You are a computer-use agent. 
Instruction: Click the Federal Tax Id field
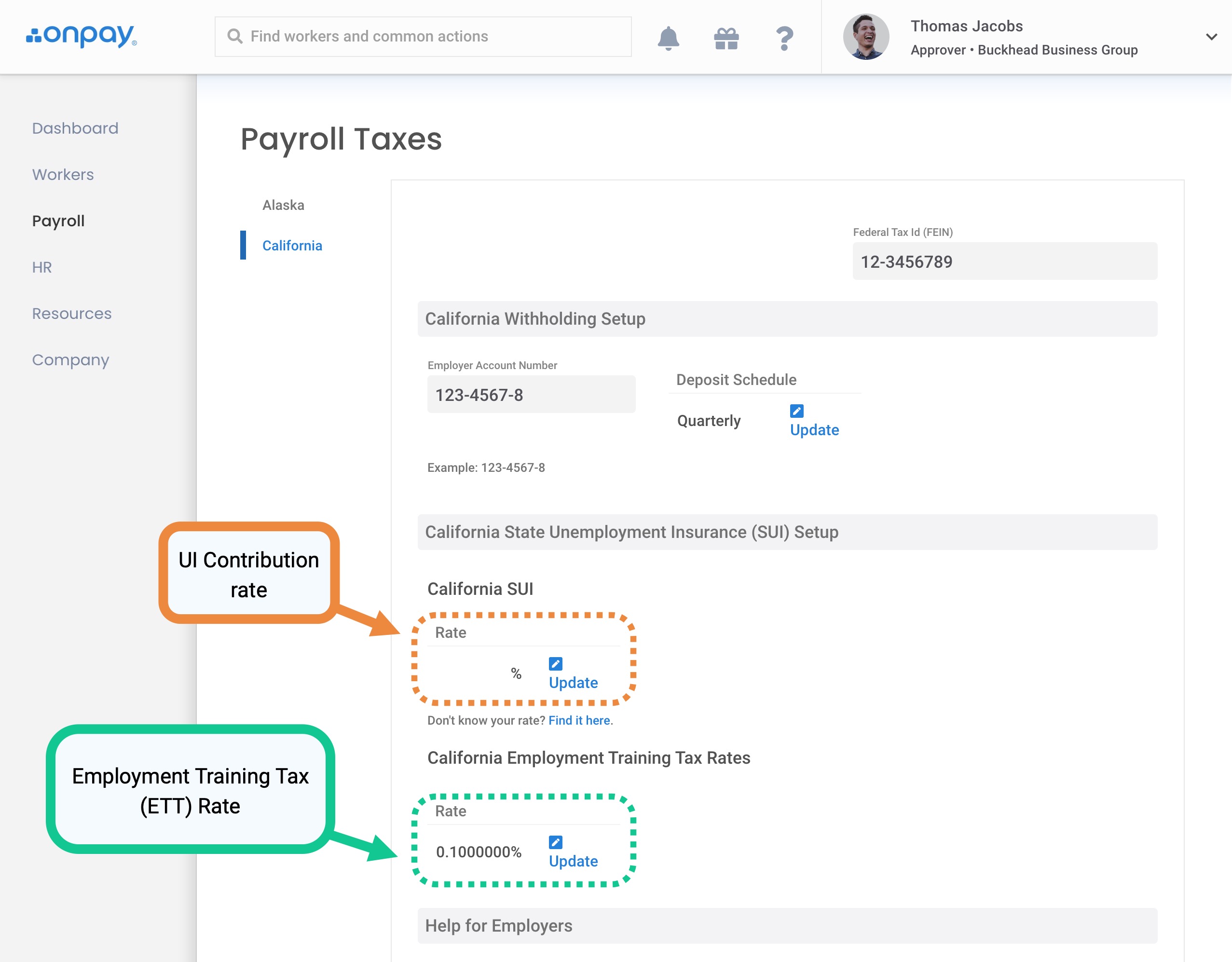coord(1004,261)
